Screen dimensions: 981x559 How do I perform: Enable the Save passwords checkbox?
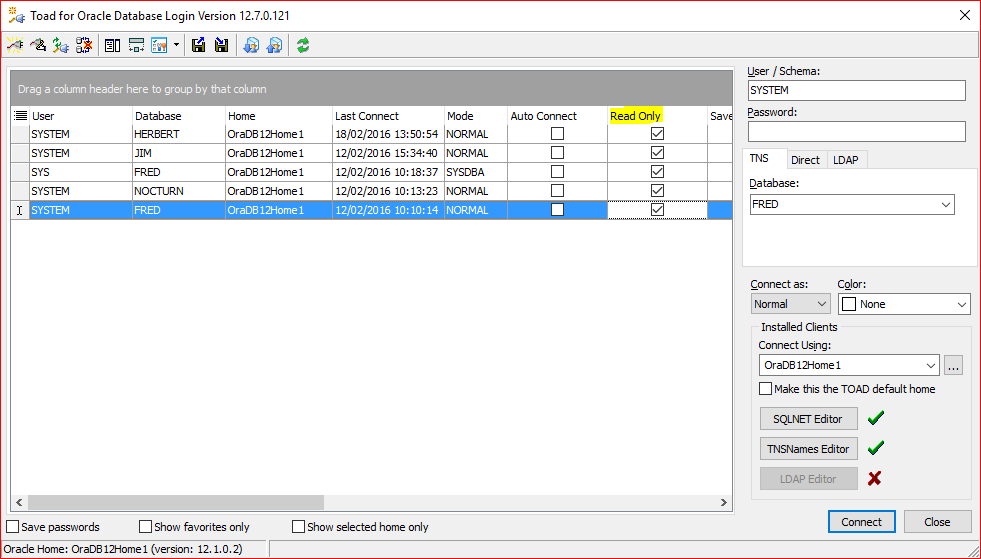tap(13, 526)
